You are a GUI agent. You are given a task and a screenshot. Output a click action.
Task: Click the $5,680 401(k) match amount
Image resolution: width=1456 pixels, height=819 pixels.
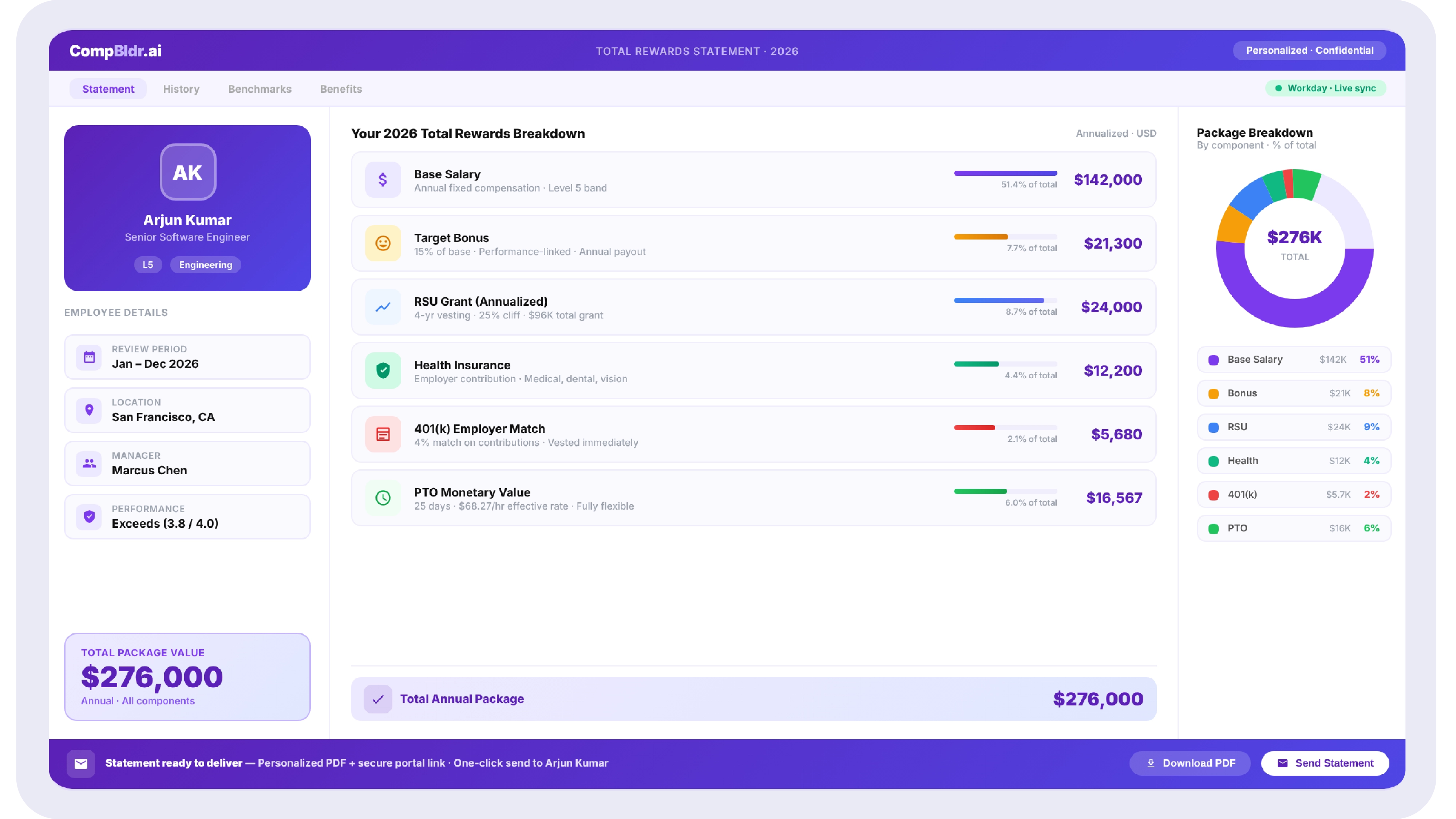click(x=1116, y=434)
